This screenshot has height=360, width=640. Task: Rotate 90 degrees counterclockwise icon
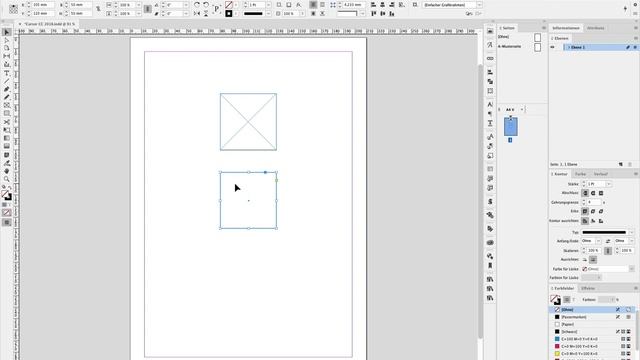(206, 5)
